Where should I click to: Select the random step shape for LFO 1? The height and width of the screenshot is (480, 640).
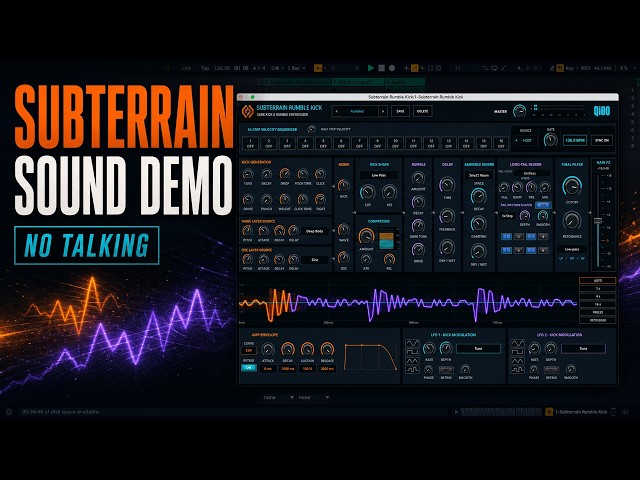(x=412, y=370)
